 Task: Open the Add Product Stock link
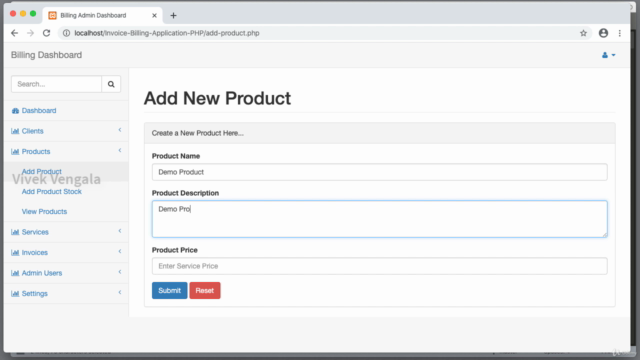tap(51, 191)
